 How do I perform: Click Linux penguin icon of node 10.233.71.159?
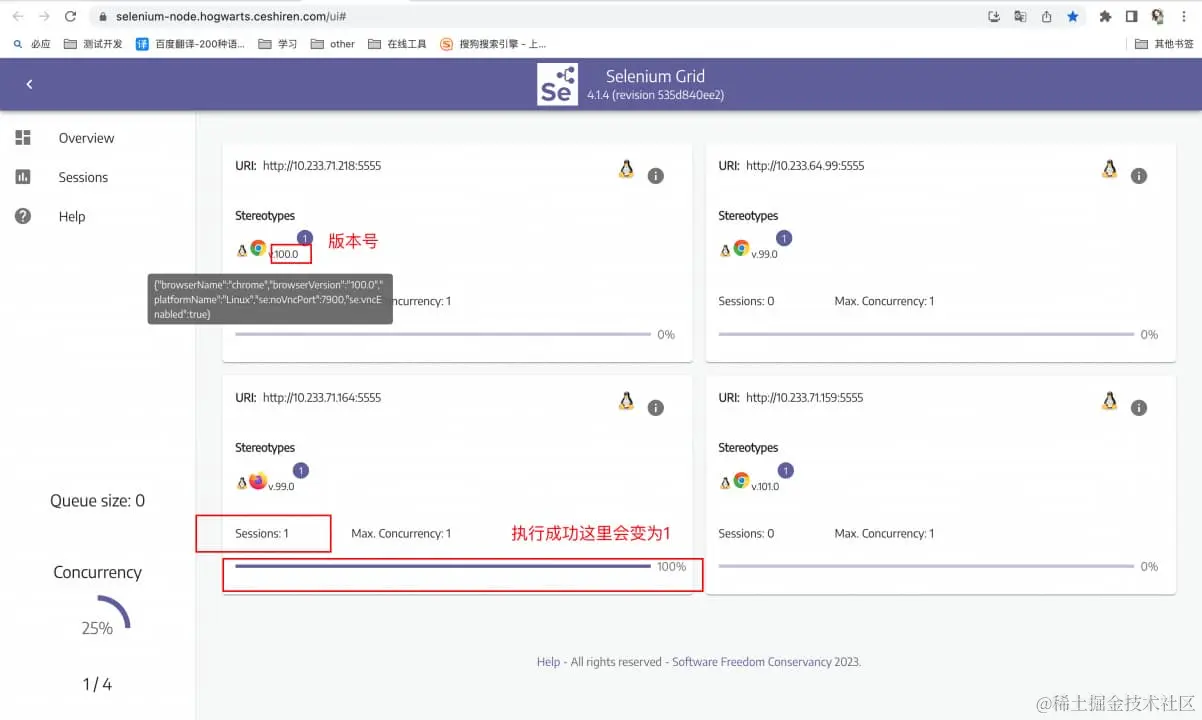click(x=1109, y=401)
